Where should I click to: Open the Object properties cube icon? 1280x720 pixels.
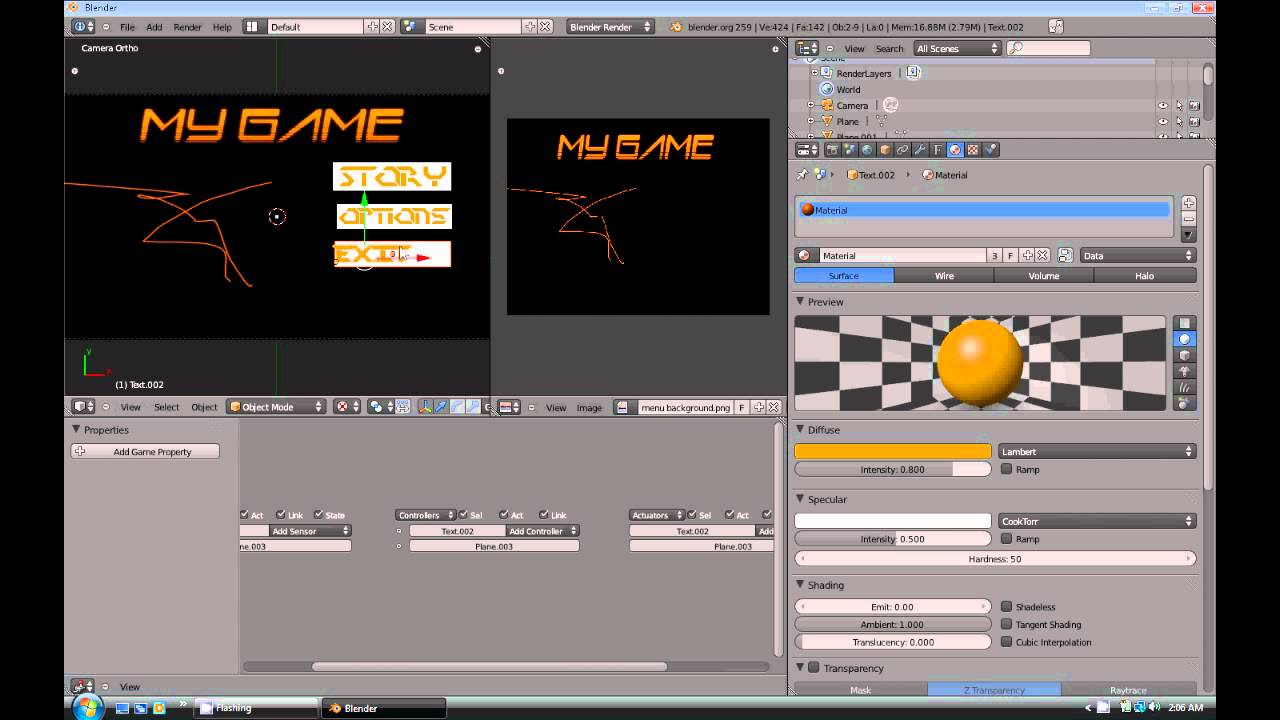click(885, 150)
